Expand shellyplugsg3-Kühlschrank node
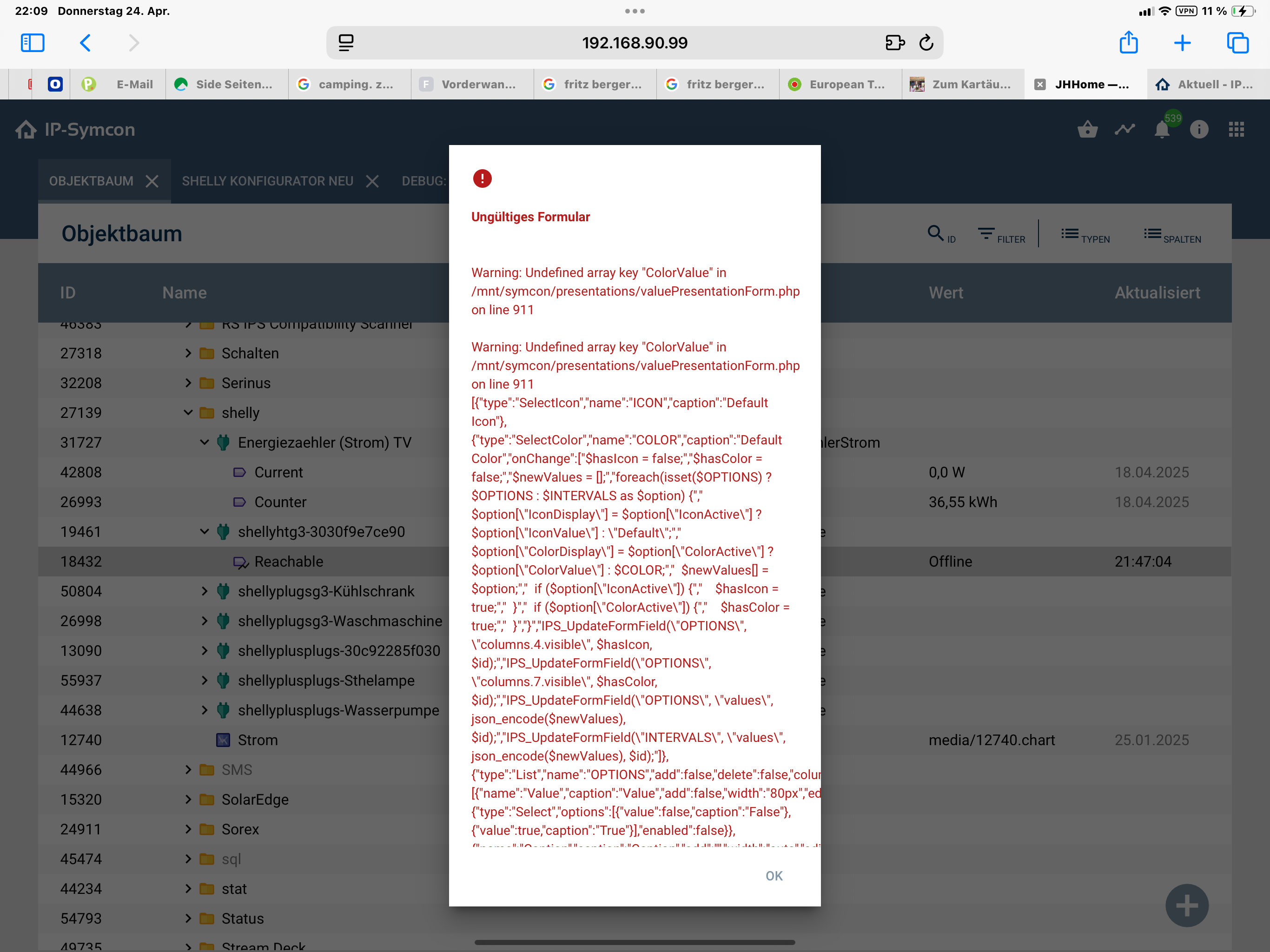 pos(205,591)
